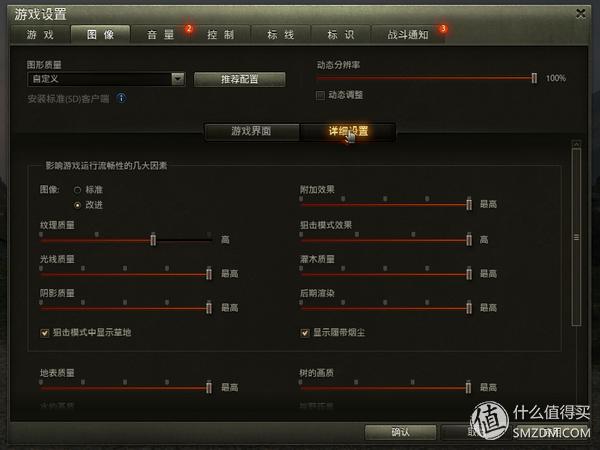Open the 游戏界面 sub-tab
Viewport: 600px width, 450px height.
[x=251, y=132]
